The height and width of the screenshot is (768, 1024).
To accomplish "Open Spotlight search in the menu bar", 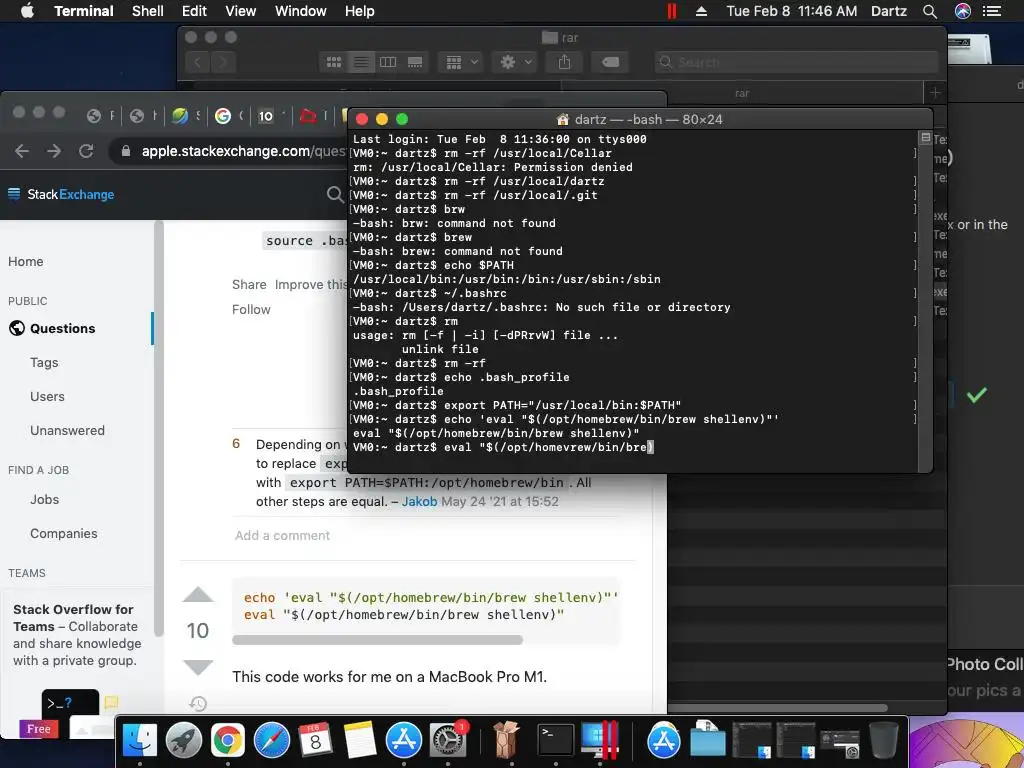I will click(930, 11).
